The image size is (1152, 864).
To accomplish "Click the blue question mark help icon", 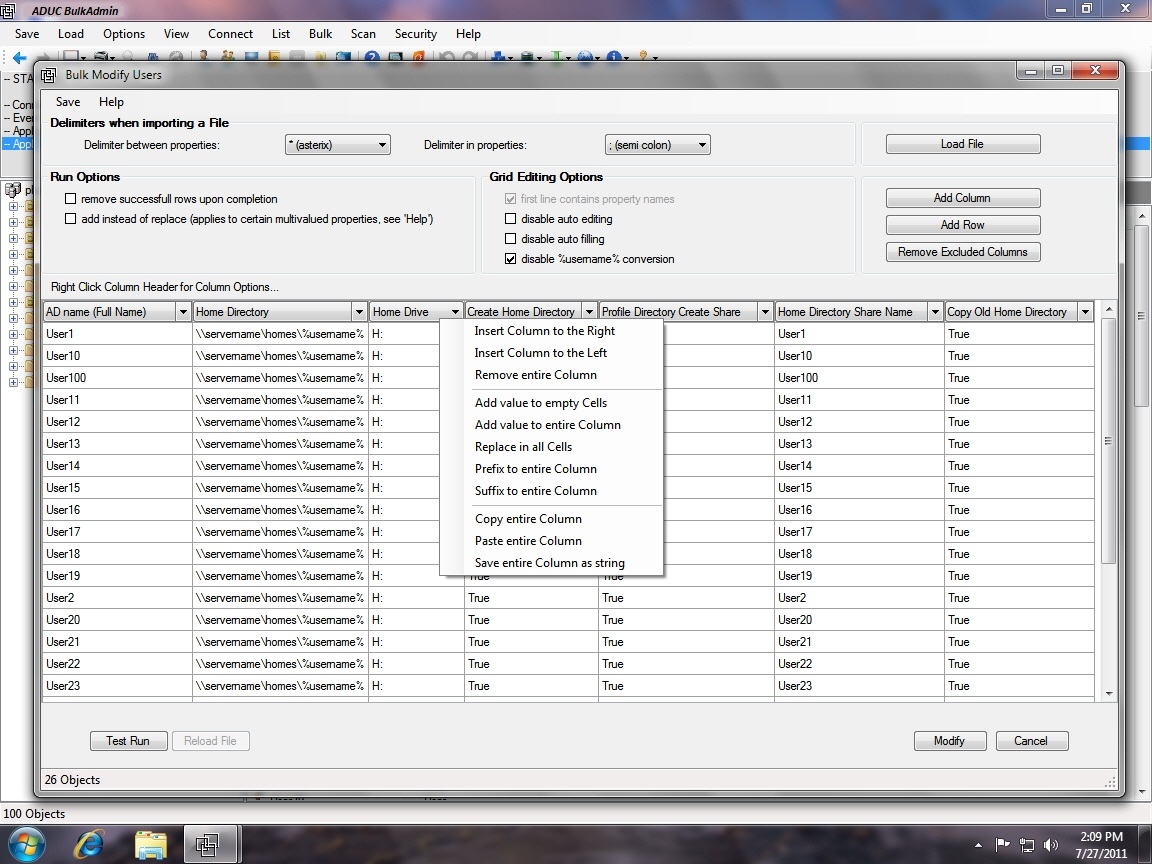I will (371, 58).
